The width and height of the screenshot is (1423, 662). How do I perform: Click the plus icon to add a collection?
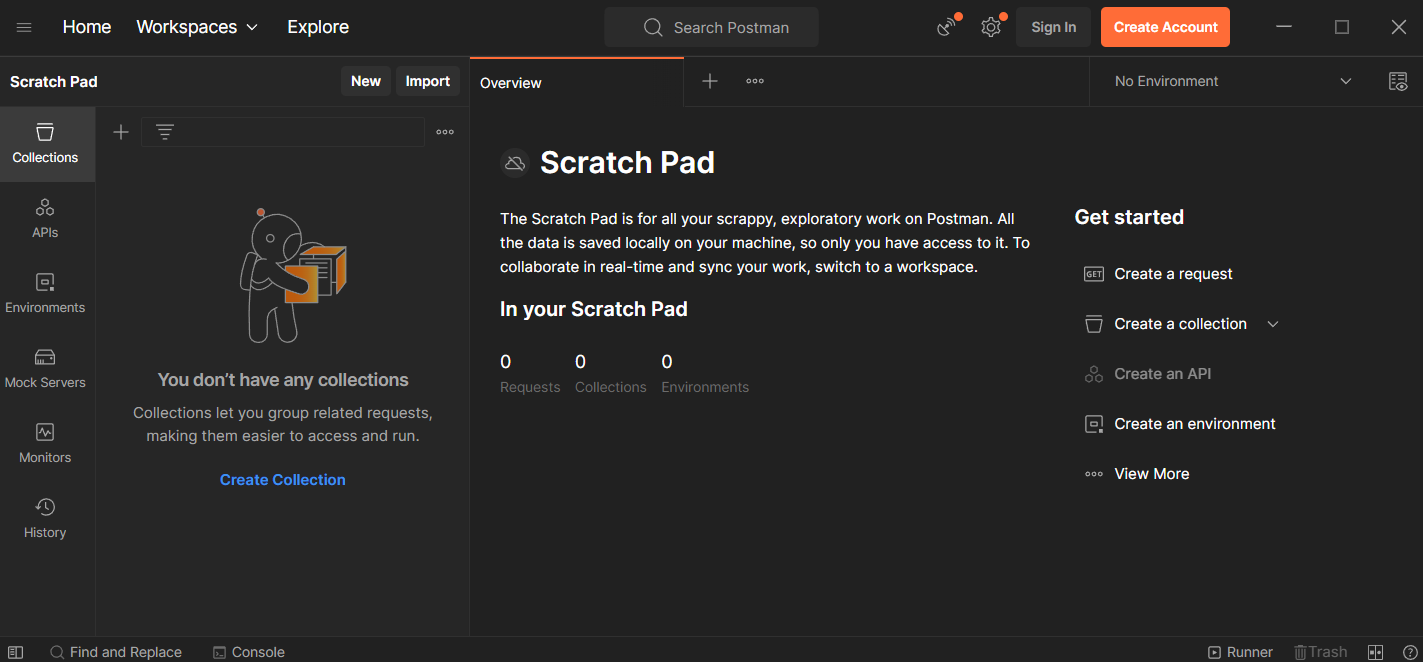point(121,132)
